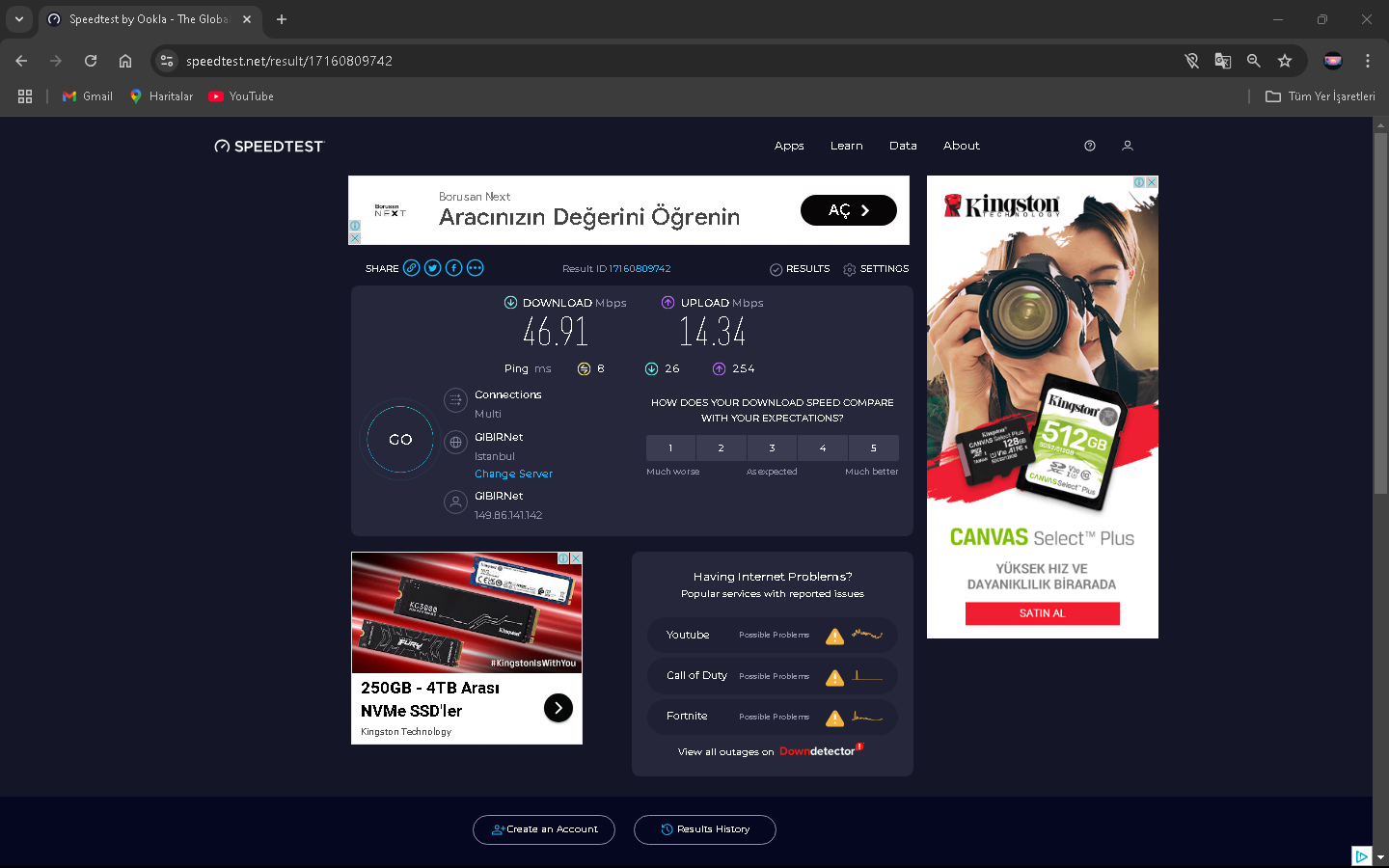Rate download speed as 3 As expected
Screen dimensions: 1389x868
coord(772,448)
